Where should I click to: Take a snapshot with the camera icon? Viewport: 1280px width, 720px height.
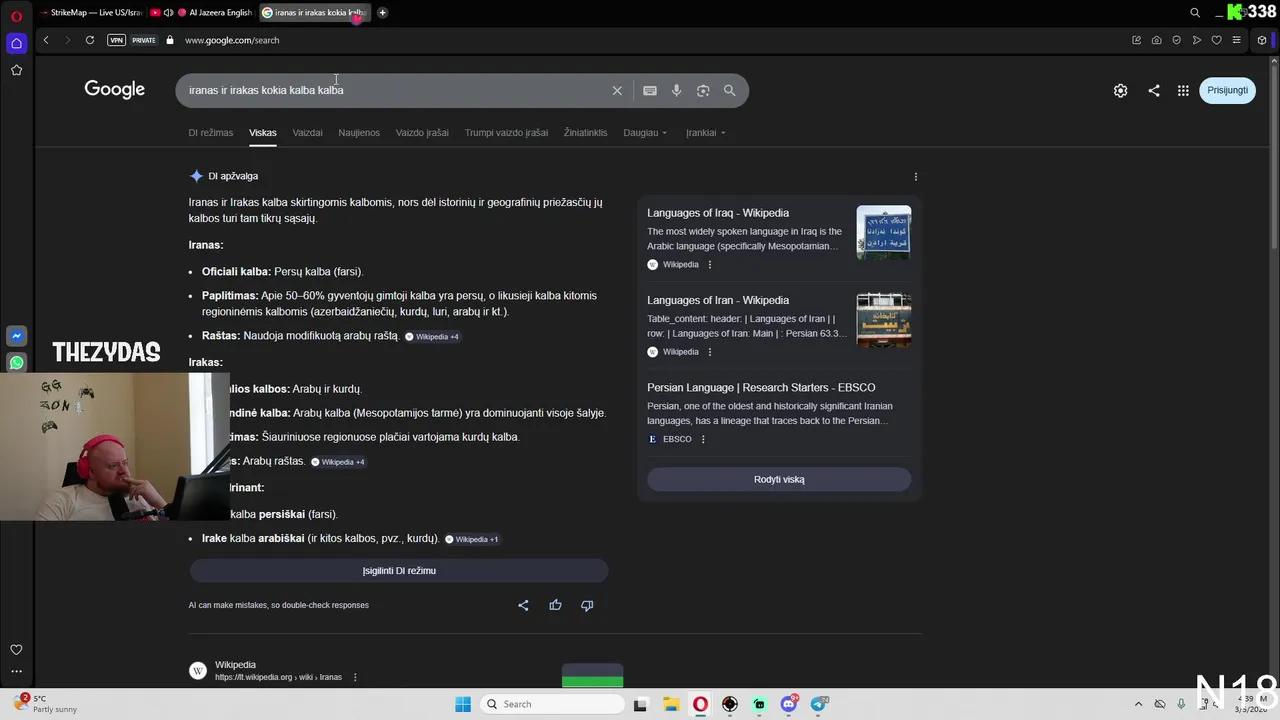click(x=1156, y=40)
